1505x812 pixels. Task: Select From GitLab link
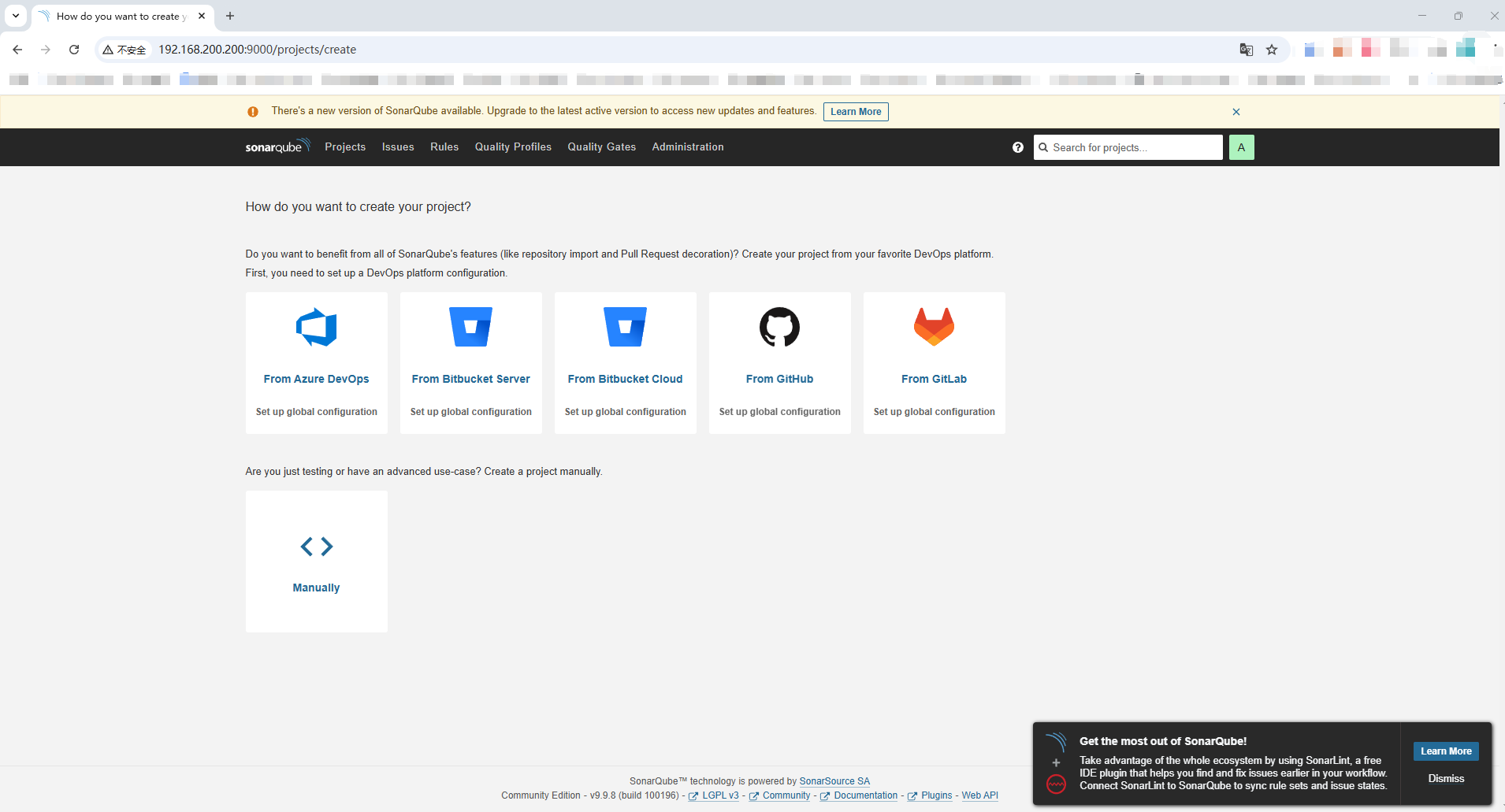tap(934, 379)
